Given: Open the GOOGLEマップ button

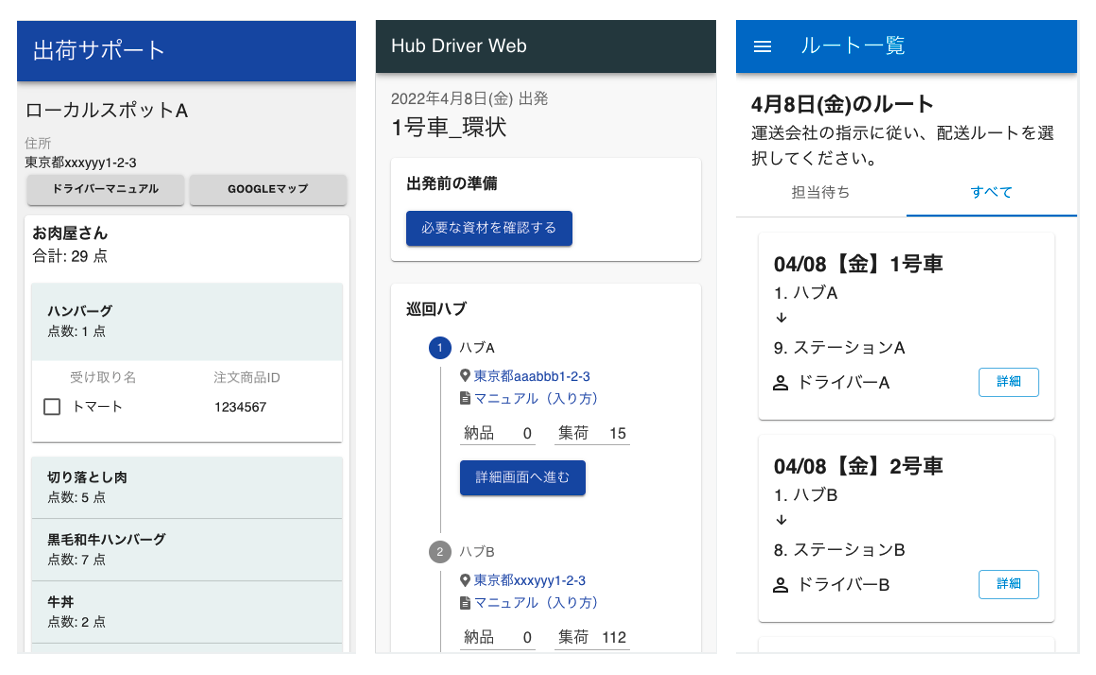Looking at the screenshot, I should pos(268,189).
